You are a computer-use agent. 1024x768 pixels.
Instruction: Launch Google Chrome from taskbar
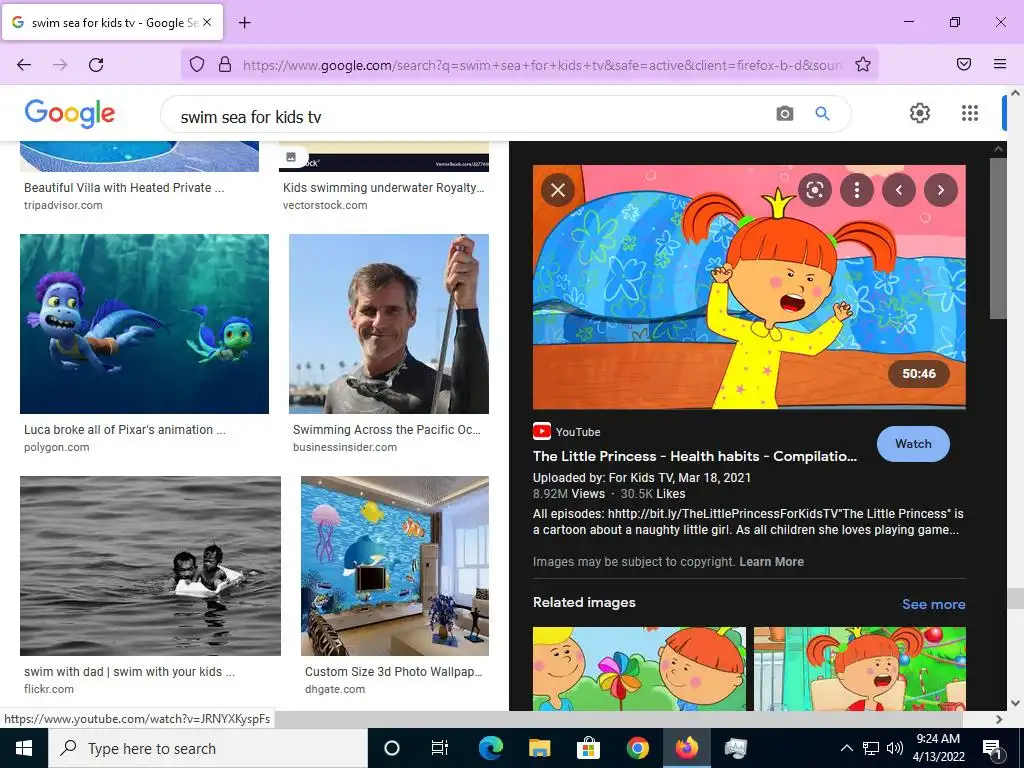coord(637,748)
